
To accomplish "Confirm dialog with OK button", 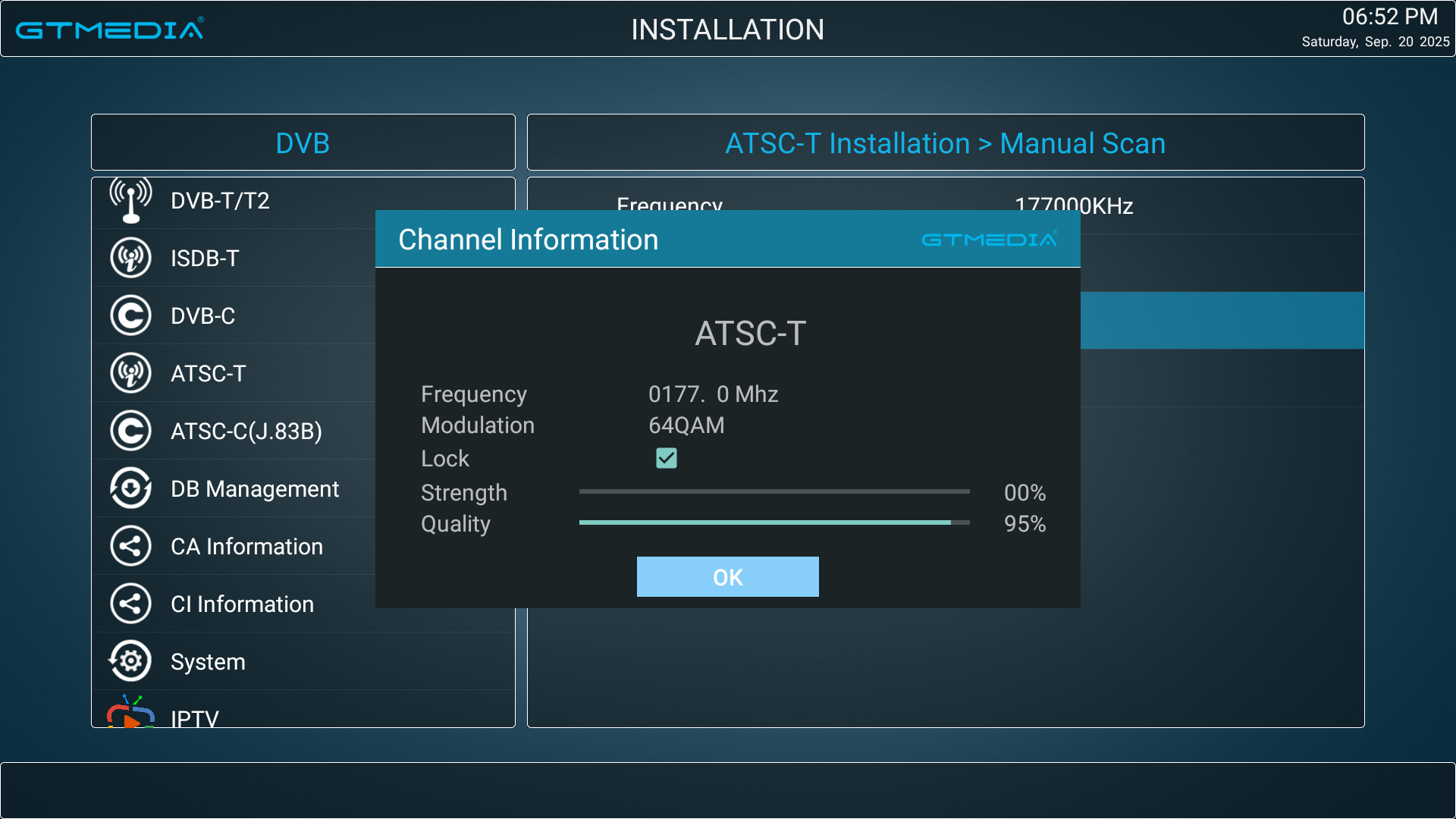I will click(x=728, y=577).
